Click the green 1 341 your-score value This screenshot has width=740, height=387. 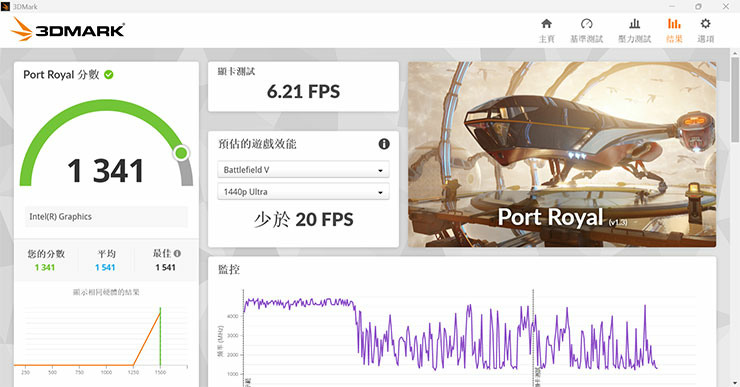click(45, 268)
